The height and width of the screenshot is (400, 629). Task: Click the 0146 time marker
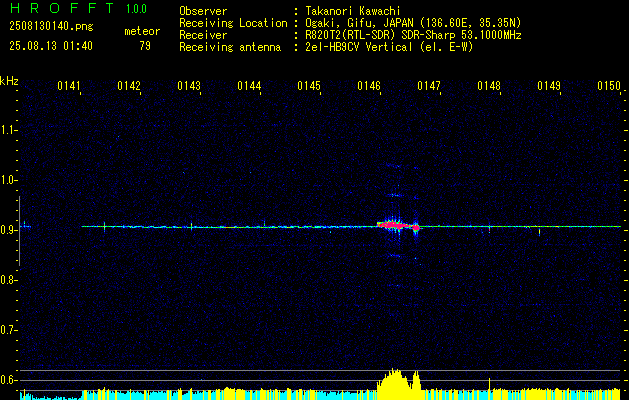pyautogui.click(x=369, y=86)
